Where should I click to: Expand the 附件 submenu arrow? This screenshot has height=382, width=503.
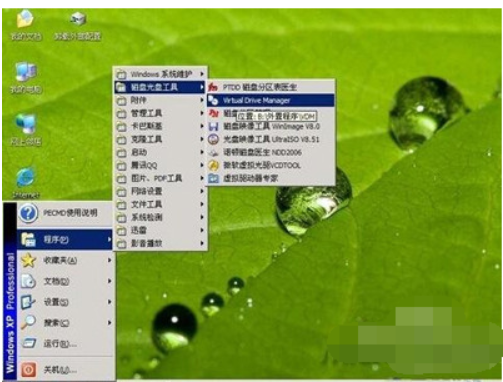click(x=202, y=100)
